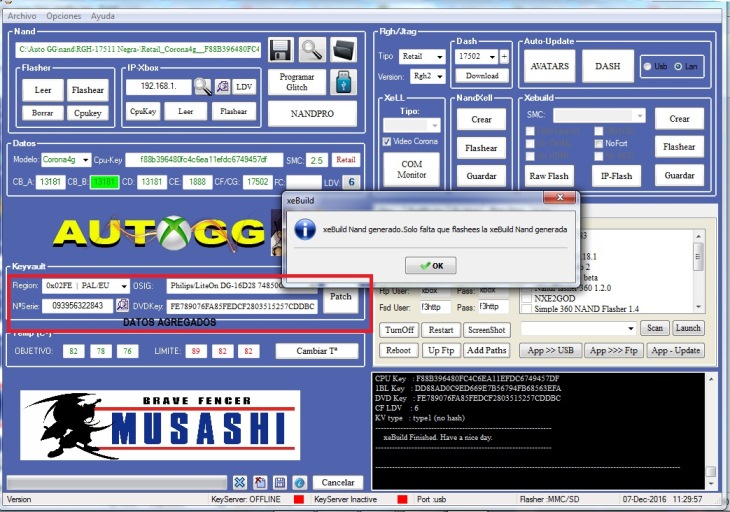Click the info icon in xeBuild dialog
The height and width of the screenshot is (512, 730).
point(305,229)
